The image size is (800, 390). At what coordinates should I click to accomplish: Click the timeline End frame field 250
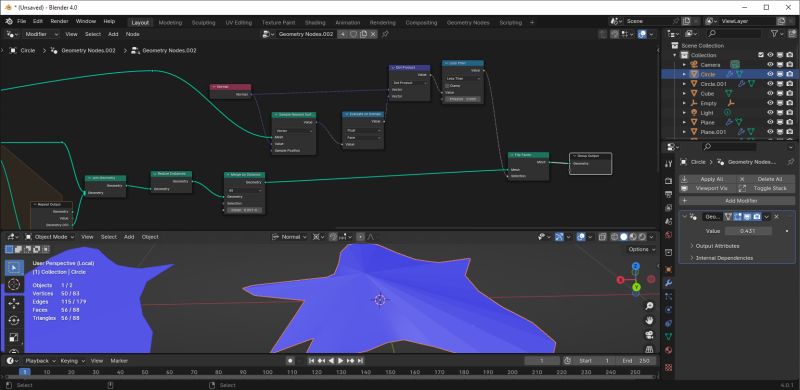636,360
